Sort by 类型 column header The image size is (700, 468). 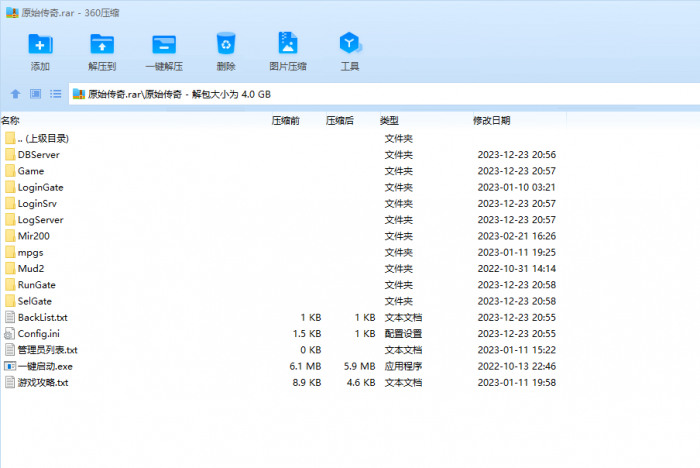pyautogui.click(x=389, y=120)
